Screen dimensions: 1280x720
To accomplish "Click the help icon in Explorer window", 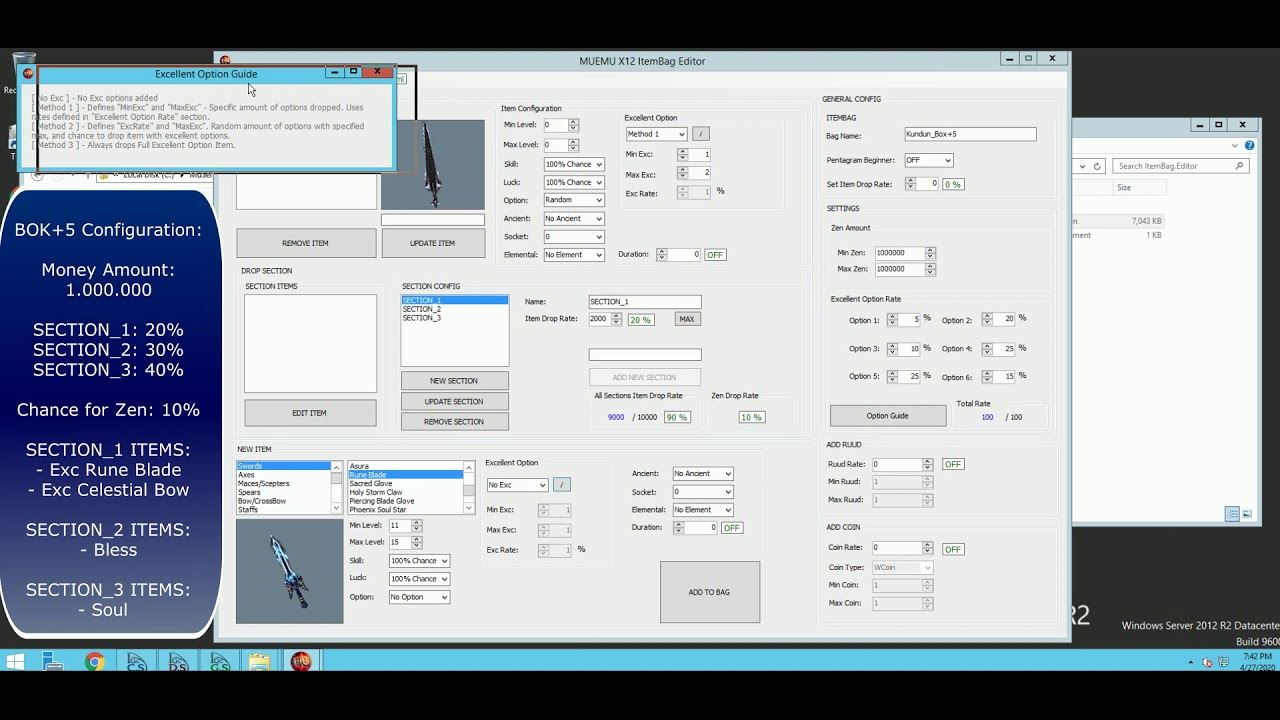I will coord(1250,146).
